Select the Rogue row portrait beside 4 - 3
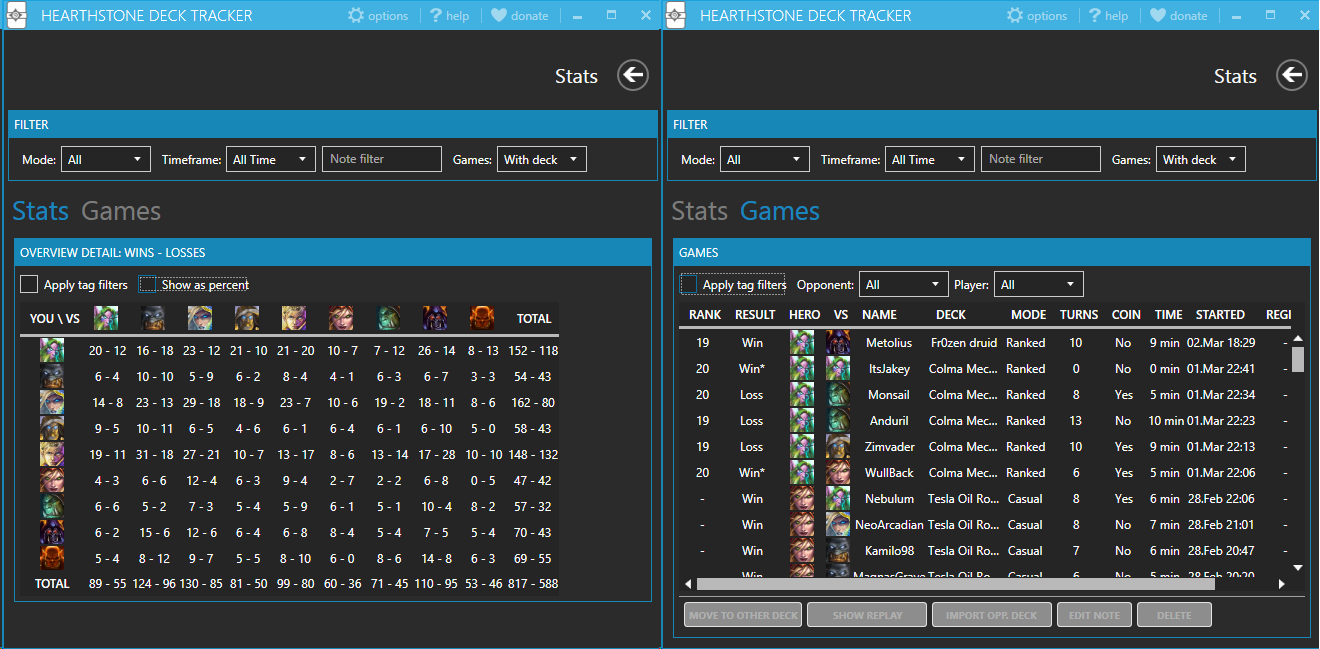Image resolution: width=1320 pixels, height=649 pixels. click(x=52, y=480)
